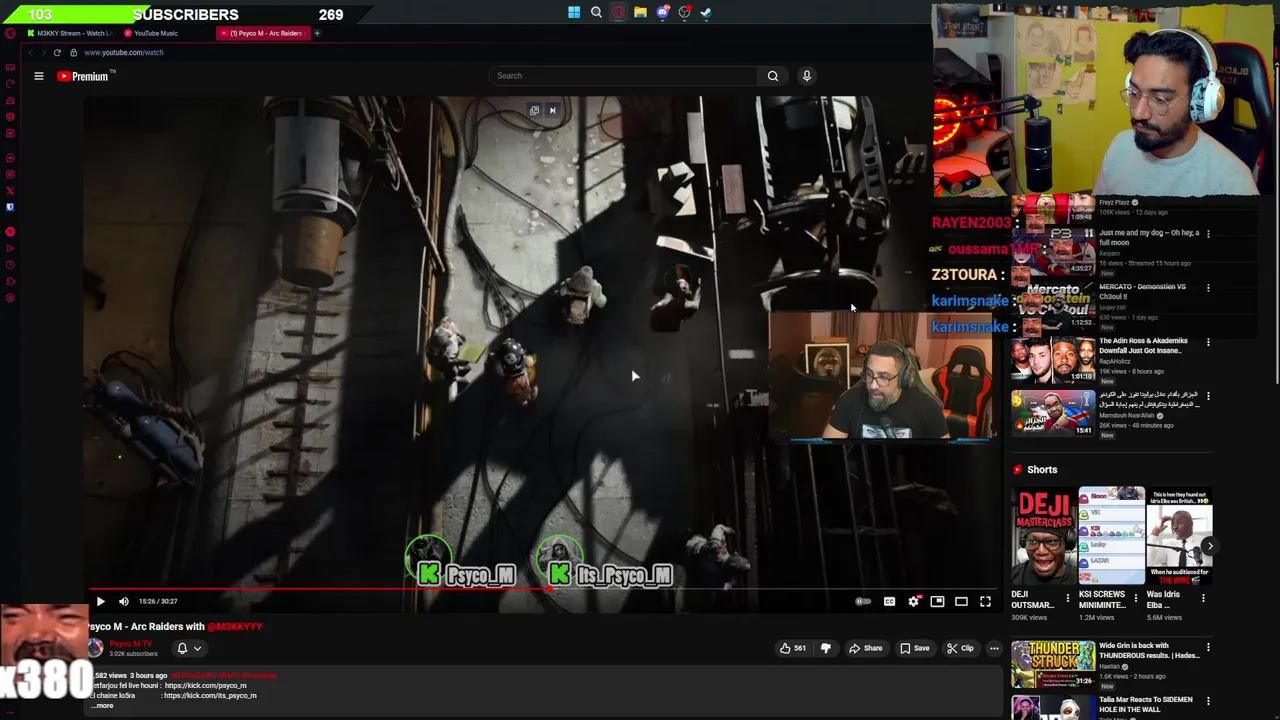The image size is (1280, 720).
Task: Click the padlock site info icon
Action: click(73, 52)
